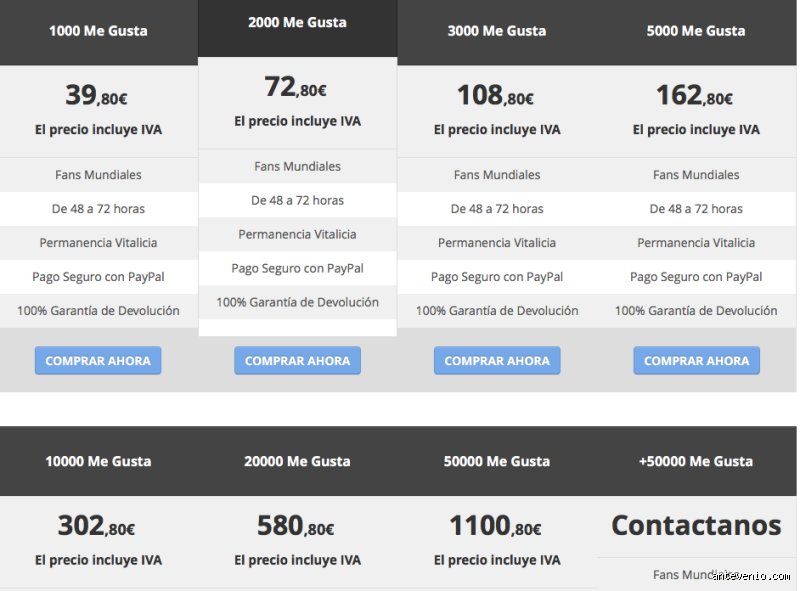The height and width of the screenshot is (591, 800).
Task: Click COMPRAR AHORA for 5000 Me Gusta
Action: pos(696,360)
